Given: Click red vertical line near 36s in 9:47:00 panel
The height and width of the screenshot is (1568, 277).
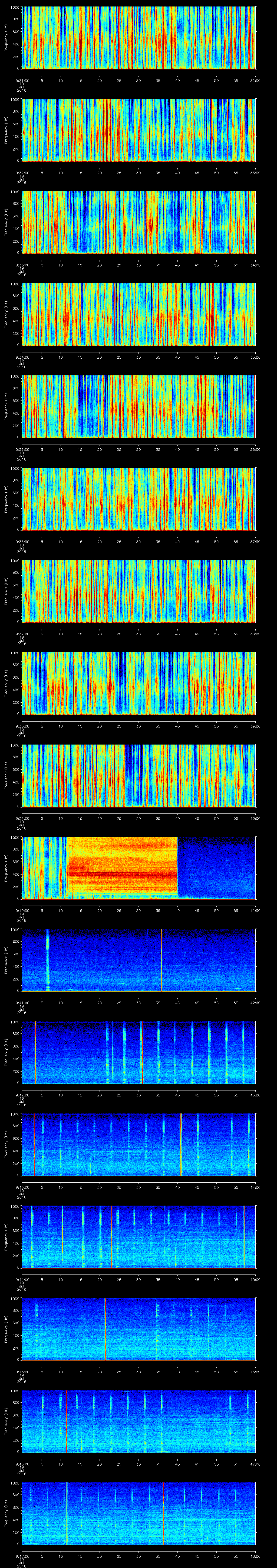Looking at the screenshot, I should [x=163, y=1513].
